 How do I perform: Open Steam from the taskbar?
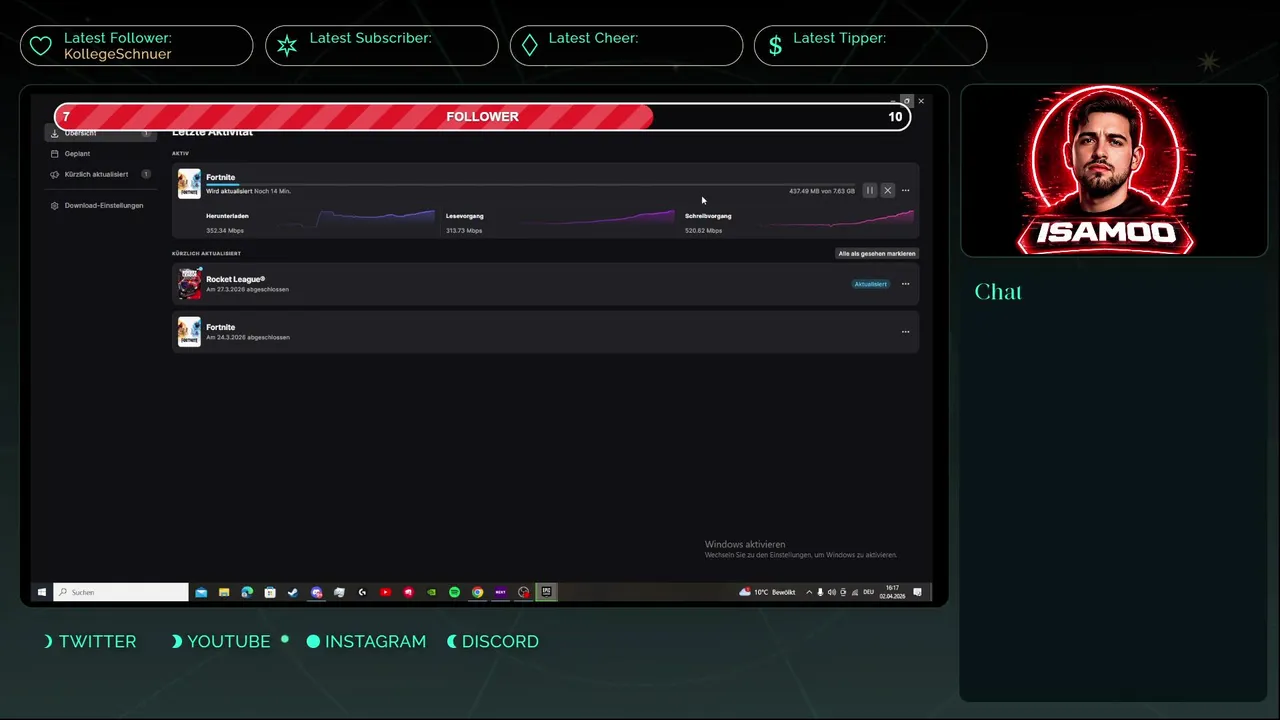click(x=293, y=592)
